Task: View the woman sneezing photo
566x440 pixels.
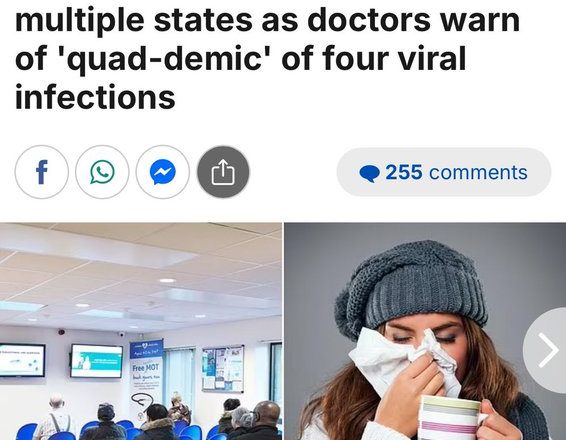Action: tap(425, 331)
